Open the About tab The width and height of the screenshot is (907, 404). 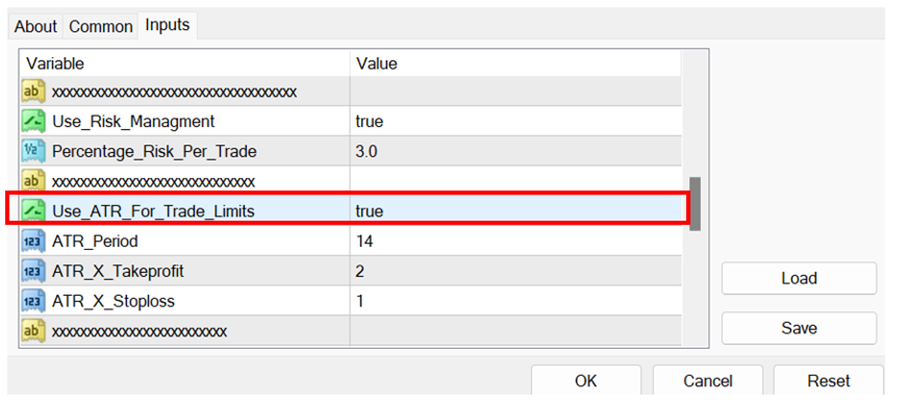pos(36,27)
